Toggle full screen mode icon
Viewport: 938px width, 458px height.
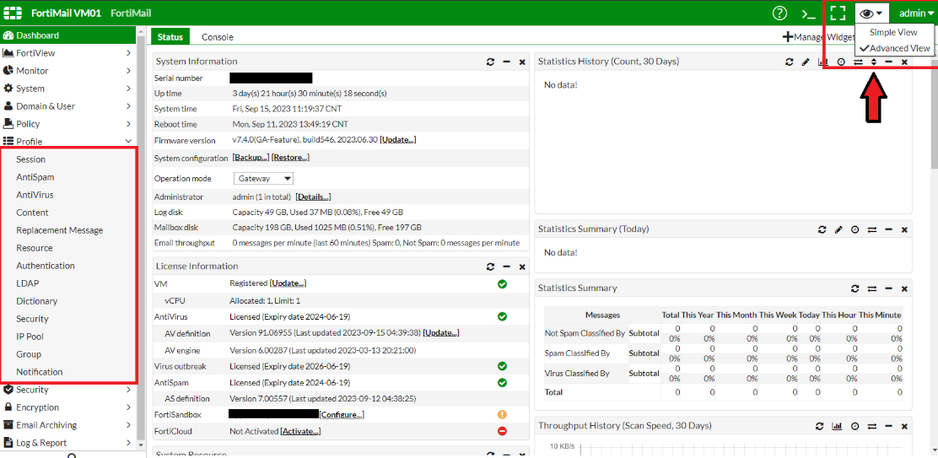pyautogui.click(x=839, y=13)
